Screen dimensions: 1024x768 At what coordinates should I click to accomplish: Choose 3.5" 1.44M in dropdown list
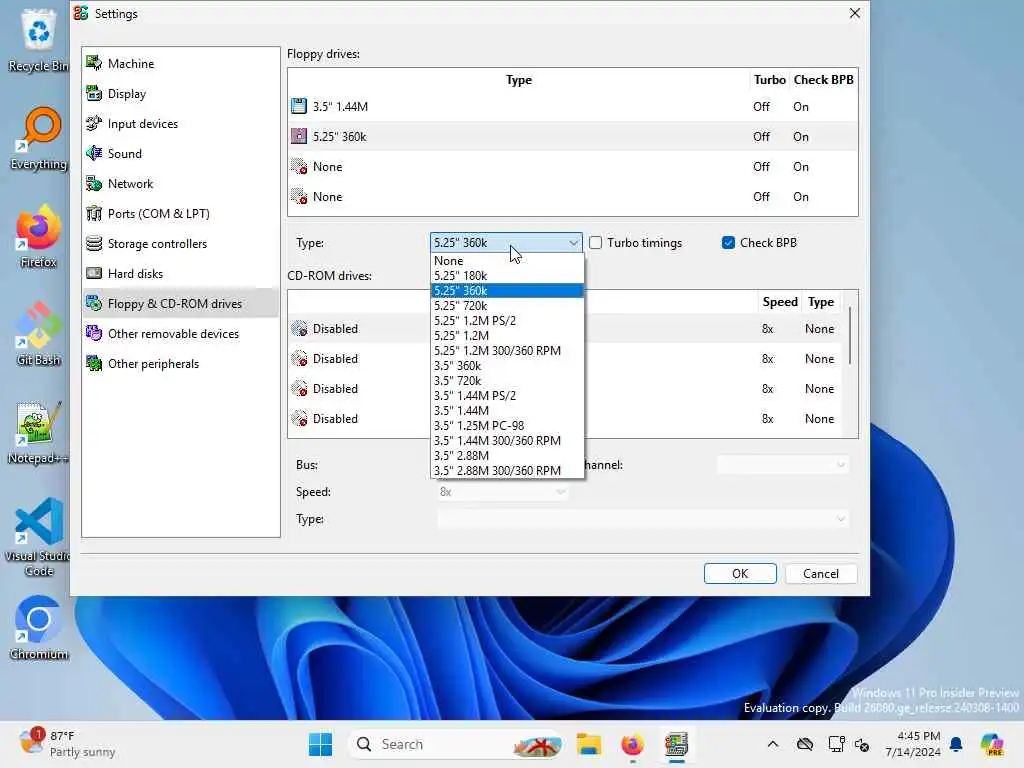507,411
